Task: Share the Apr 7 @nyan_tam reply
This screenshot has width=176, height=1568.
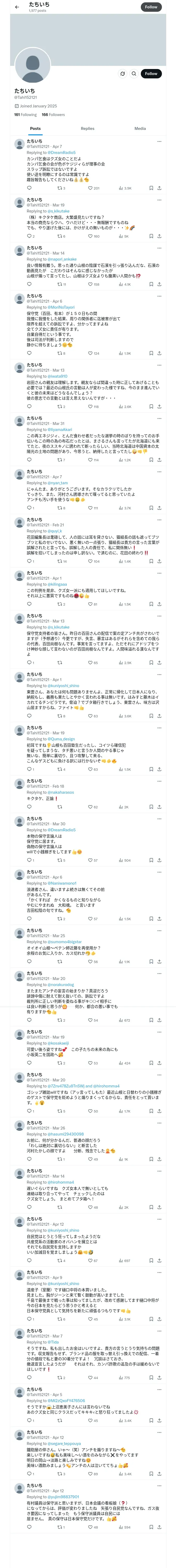Action: 159,508
